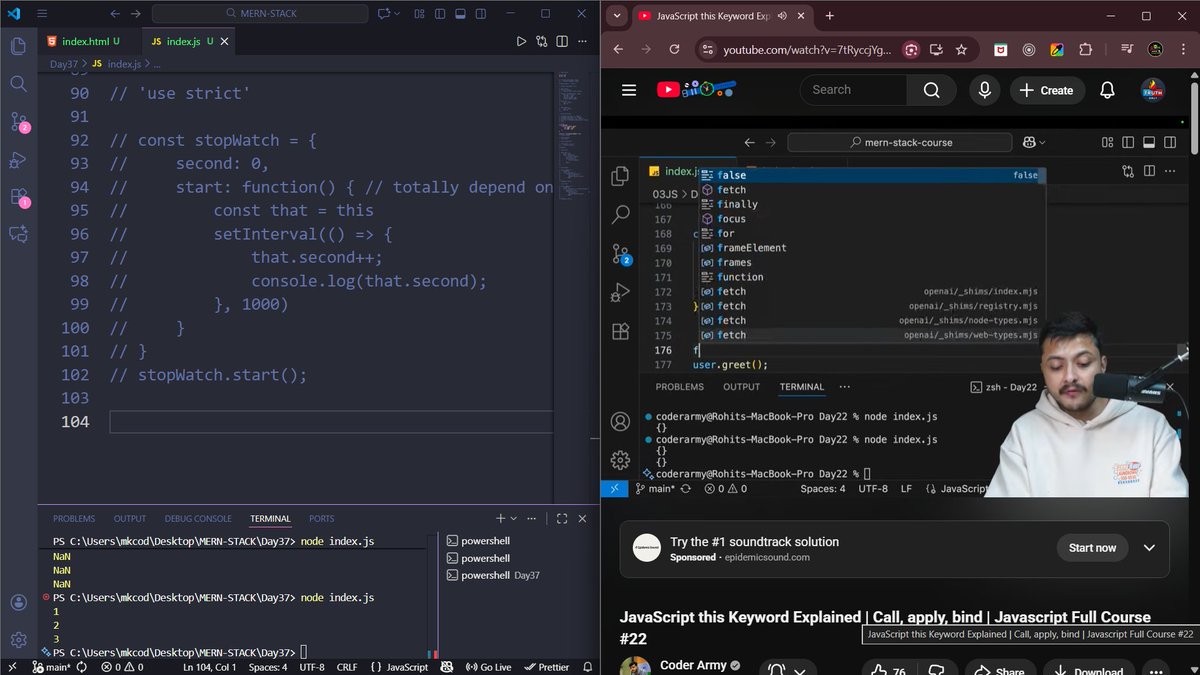1200x675 pixels.
Task: Open the OUTPUT panel tab
Action: coord(130,519)
